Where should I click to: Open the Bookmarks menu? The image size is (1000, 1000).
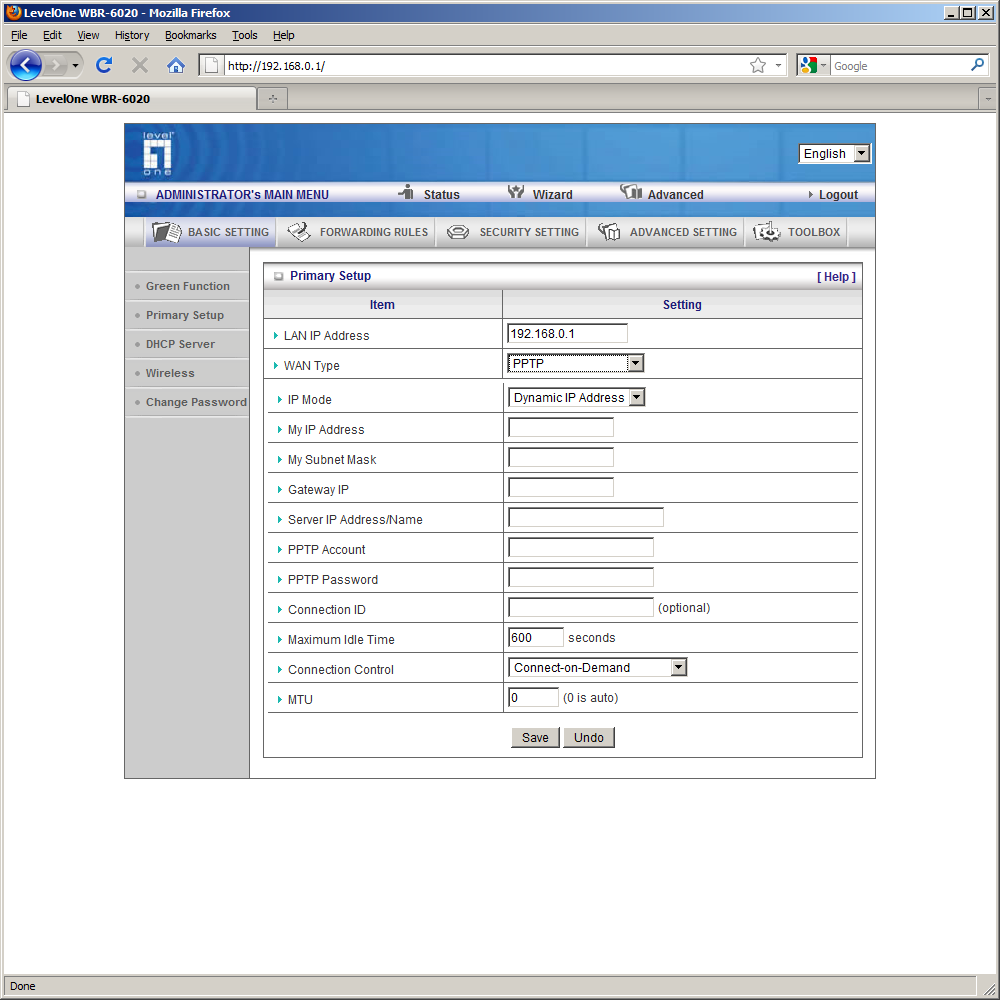(191, 35)
